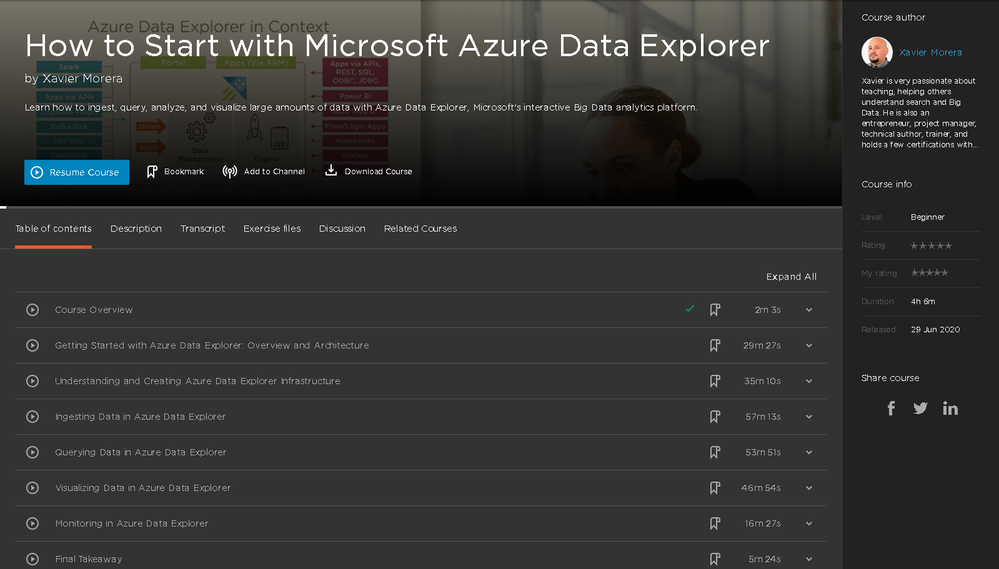
Task: Open Xavier Morera author profile link
Action: (x=930, y=52)
